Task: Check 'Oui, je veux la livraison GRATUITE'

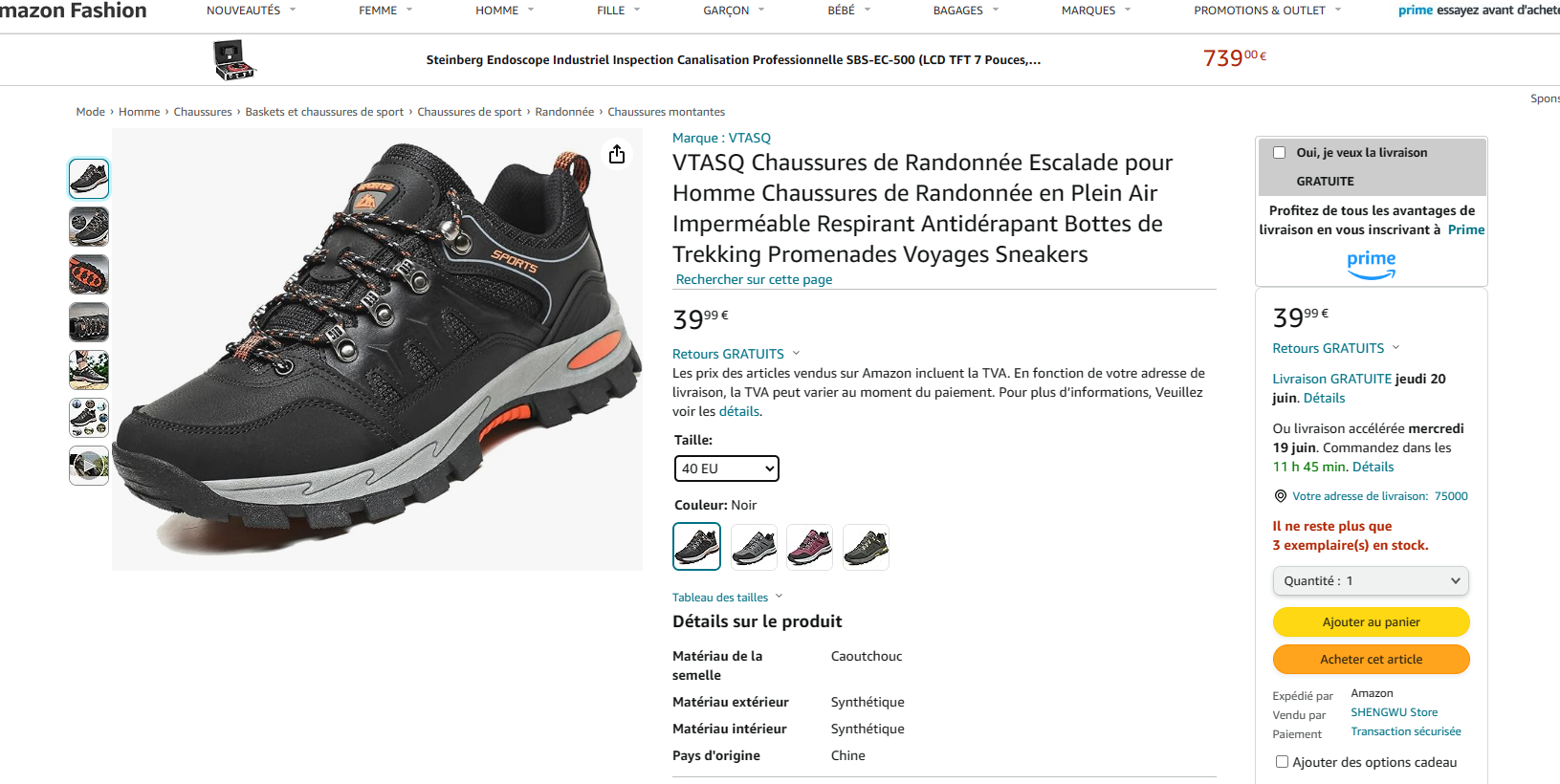Action: [x=1279, y=153]
